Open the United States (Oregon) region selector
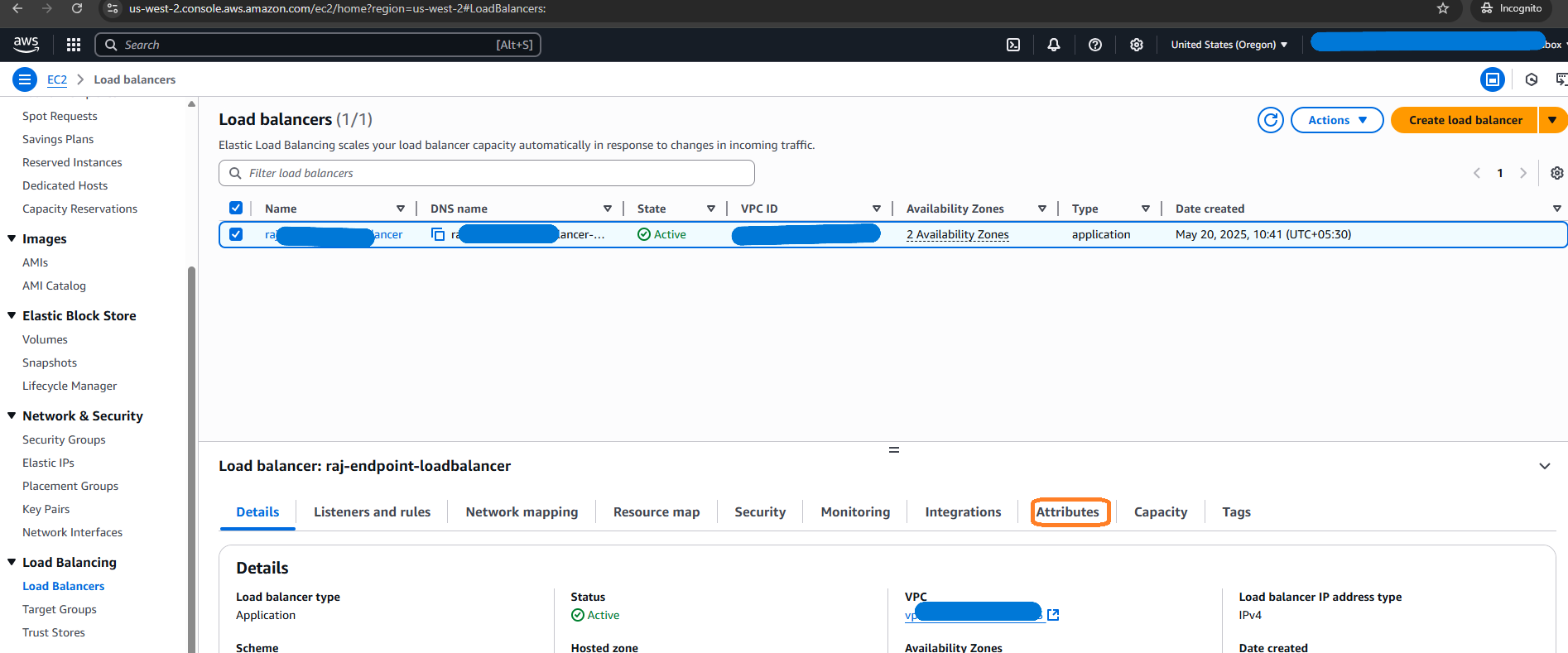1568x653 pixels. (x=1229, y=45)
